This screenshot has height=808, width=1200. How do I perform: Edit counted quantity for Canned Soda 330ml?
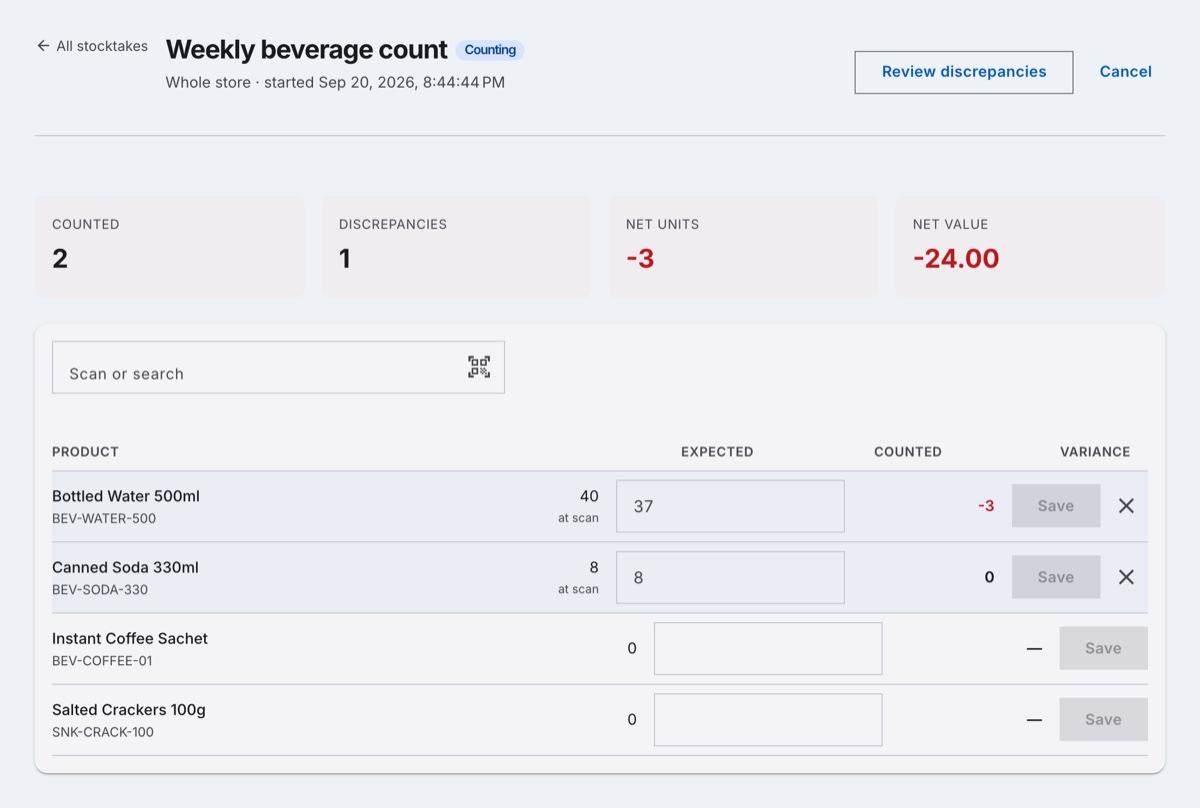730,577
